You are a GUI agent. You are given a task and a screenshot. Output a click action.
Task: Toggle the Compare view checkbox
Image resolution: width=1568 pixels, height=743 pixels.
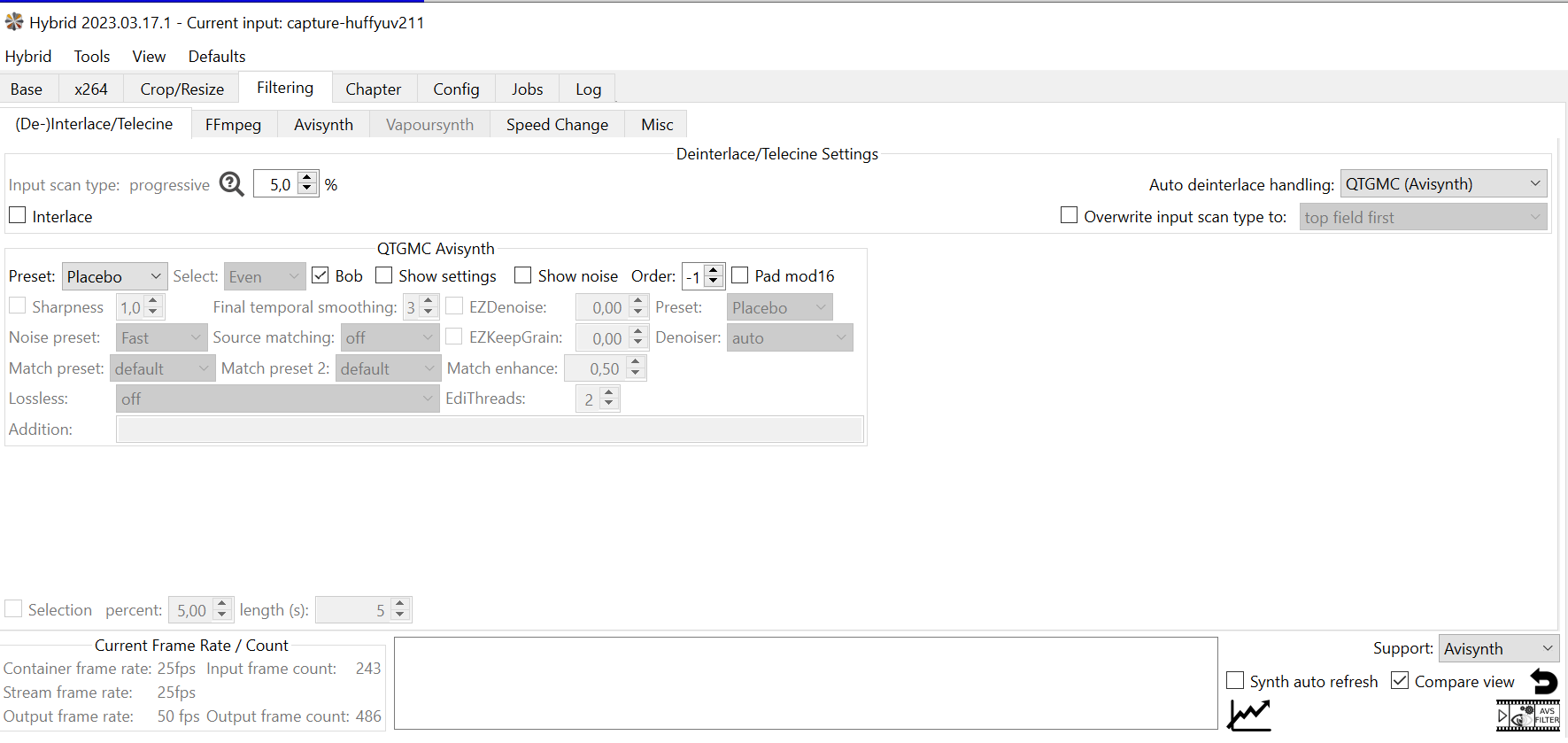click(1400, 681)
